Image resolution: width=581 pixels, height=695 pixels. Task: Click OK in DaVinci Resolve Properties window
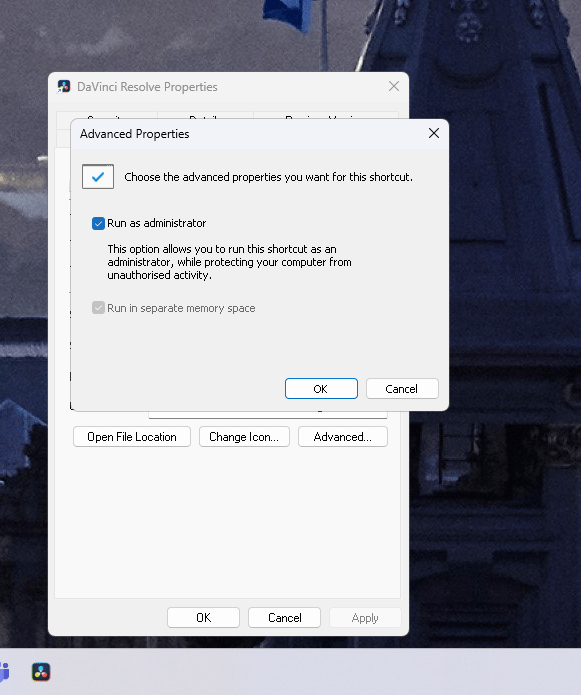(203, 618)
